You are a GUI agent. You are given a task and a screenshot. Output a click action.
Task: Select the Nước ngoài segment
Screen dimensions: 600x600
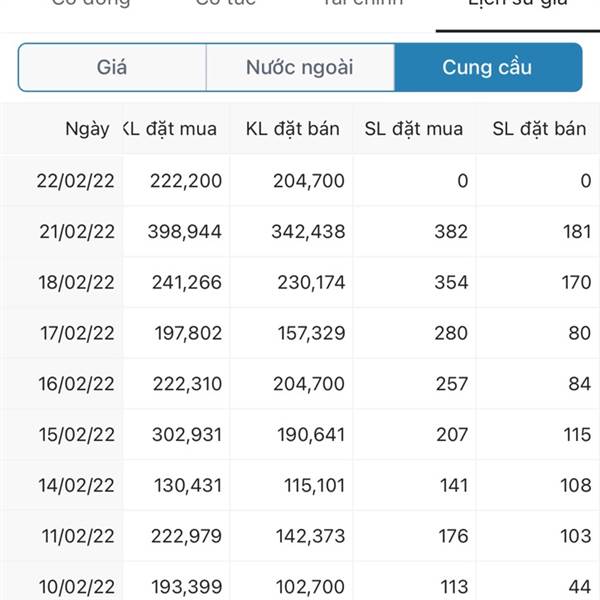coord(300,67)
